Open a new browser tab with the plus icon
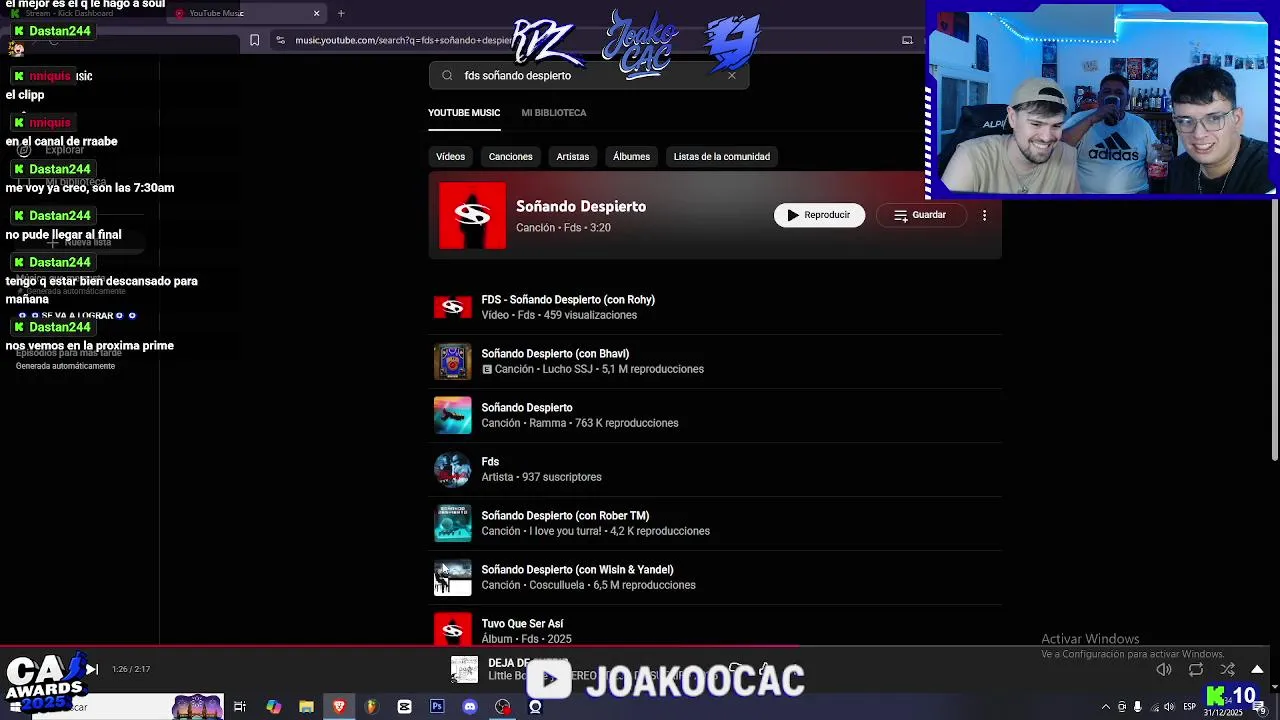The width and height of the screenshot is (1280, 720). (x=341, y=13)
